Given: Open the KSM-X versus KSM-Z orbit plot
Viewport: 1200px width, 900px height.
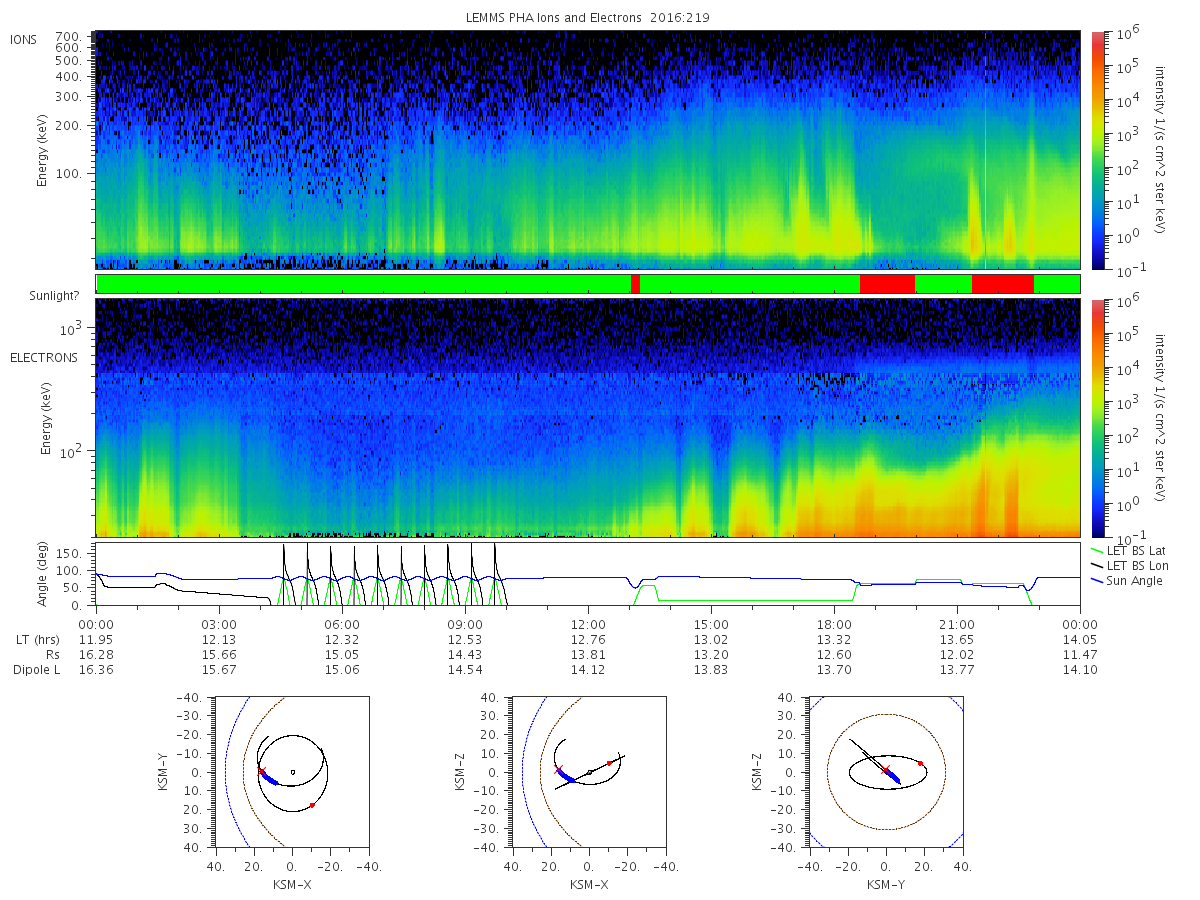Looking at the screenshot, I should pos(589,772).
